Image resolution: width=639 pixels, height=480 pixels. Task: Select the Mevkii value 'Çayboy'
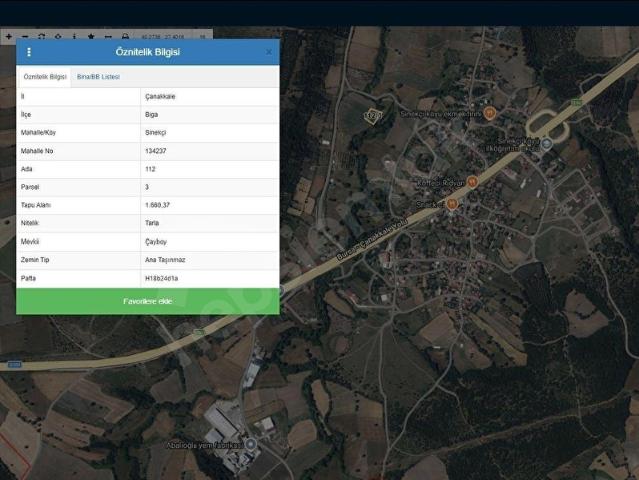pos(156,242)
